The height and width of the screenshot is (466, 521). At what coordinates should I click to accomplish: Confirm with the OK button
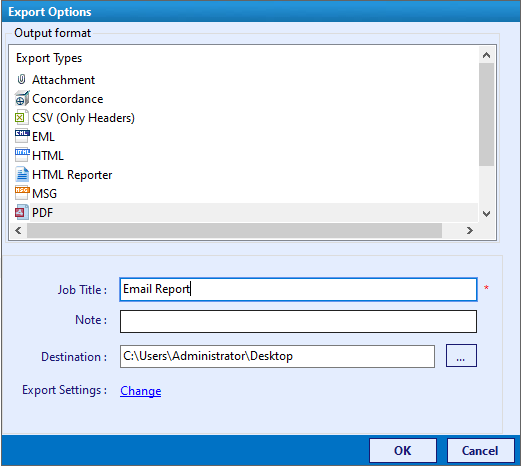click(403, 451)
